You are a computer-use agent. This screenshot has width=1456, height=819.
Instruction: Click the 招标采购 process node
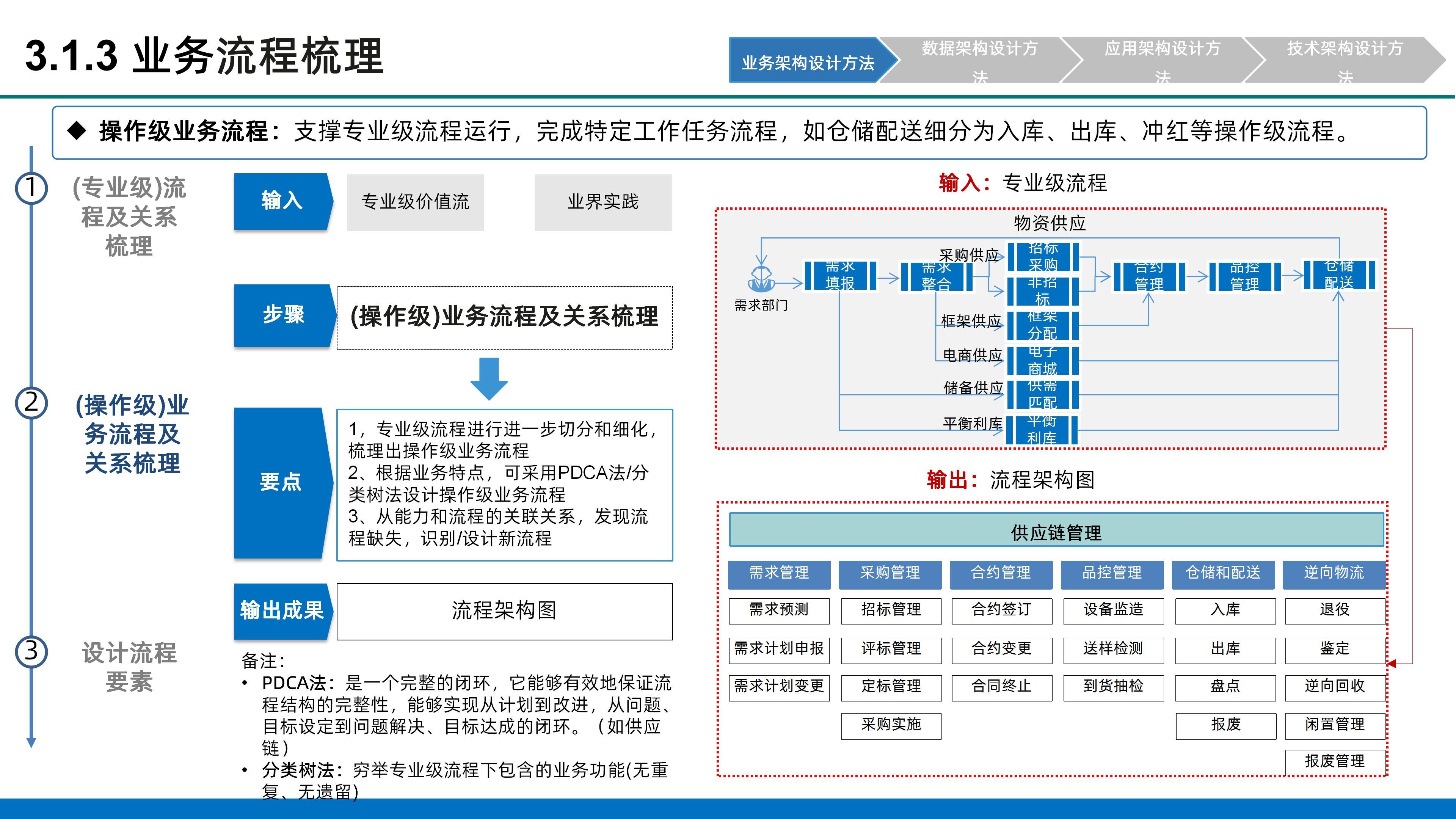click(x=1043, y=257)
